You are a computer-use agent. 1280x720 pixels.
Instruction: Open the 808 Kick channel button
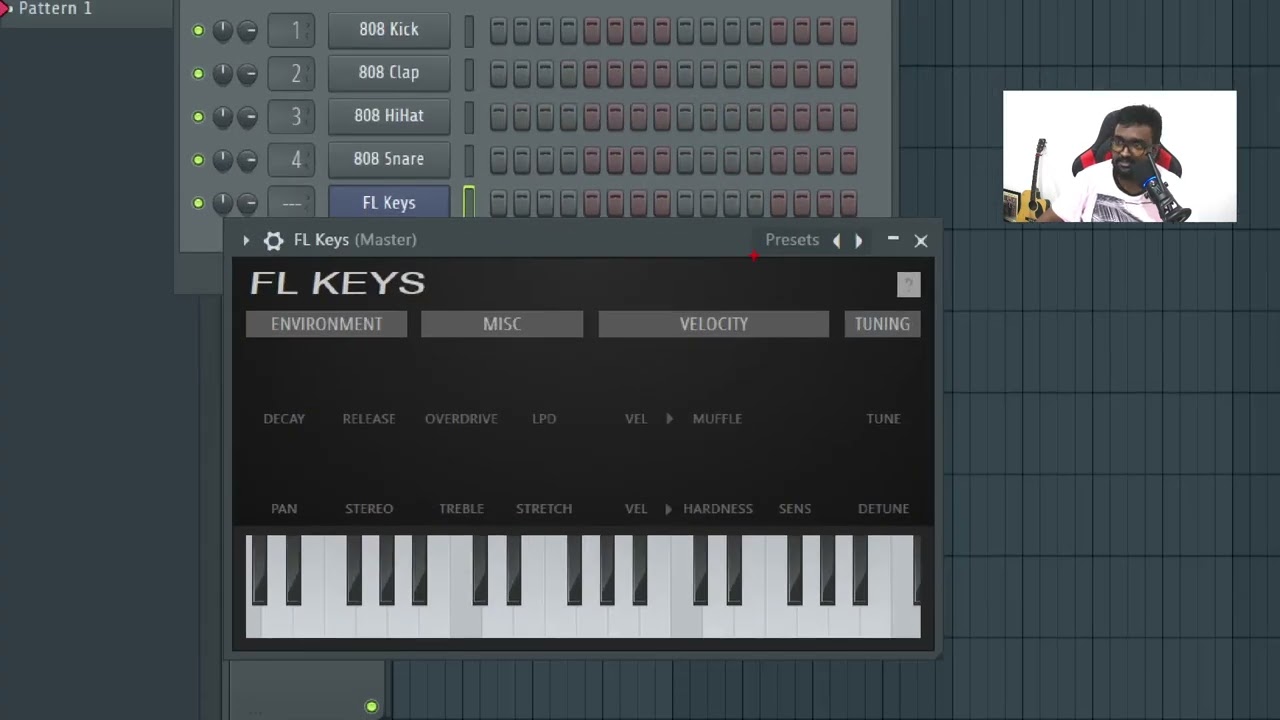(389, 30)
